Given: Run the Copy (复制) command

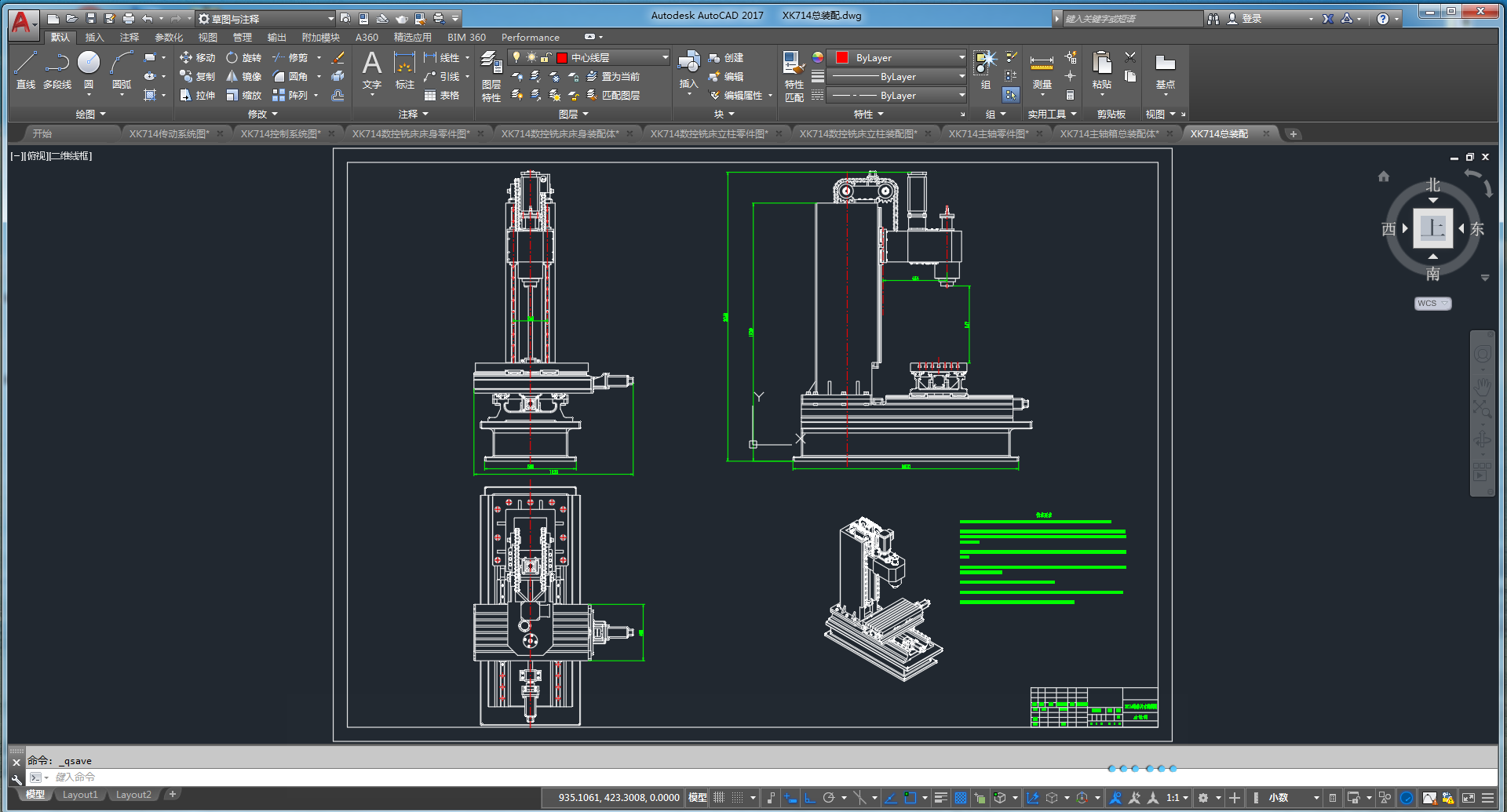Looking at the screenshot, I should pyautogui.click(x=197, y=76).
